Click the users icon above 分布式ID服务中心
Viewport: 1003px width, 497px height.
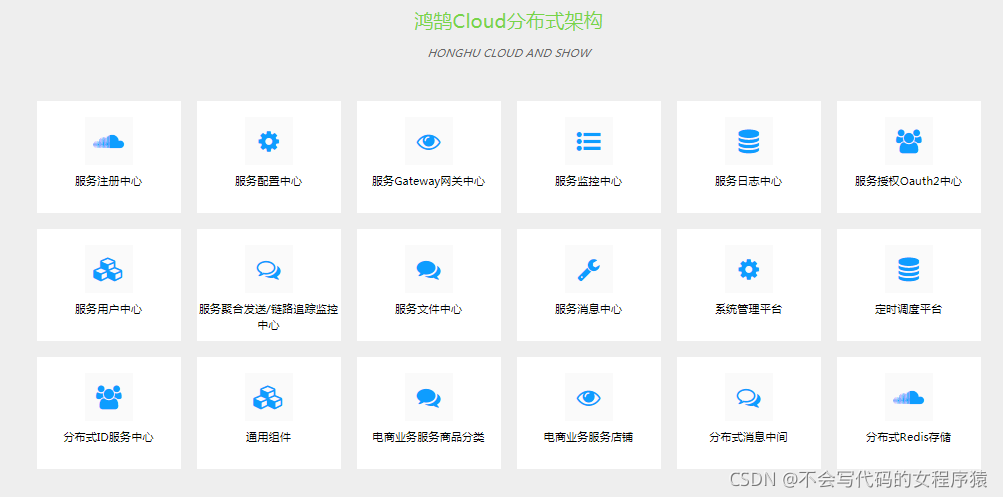click(109, 397)
